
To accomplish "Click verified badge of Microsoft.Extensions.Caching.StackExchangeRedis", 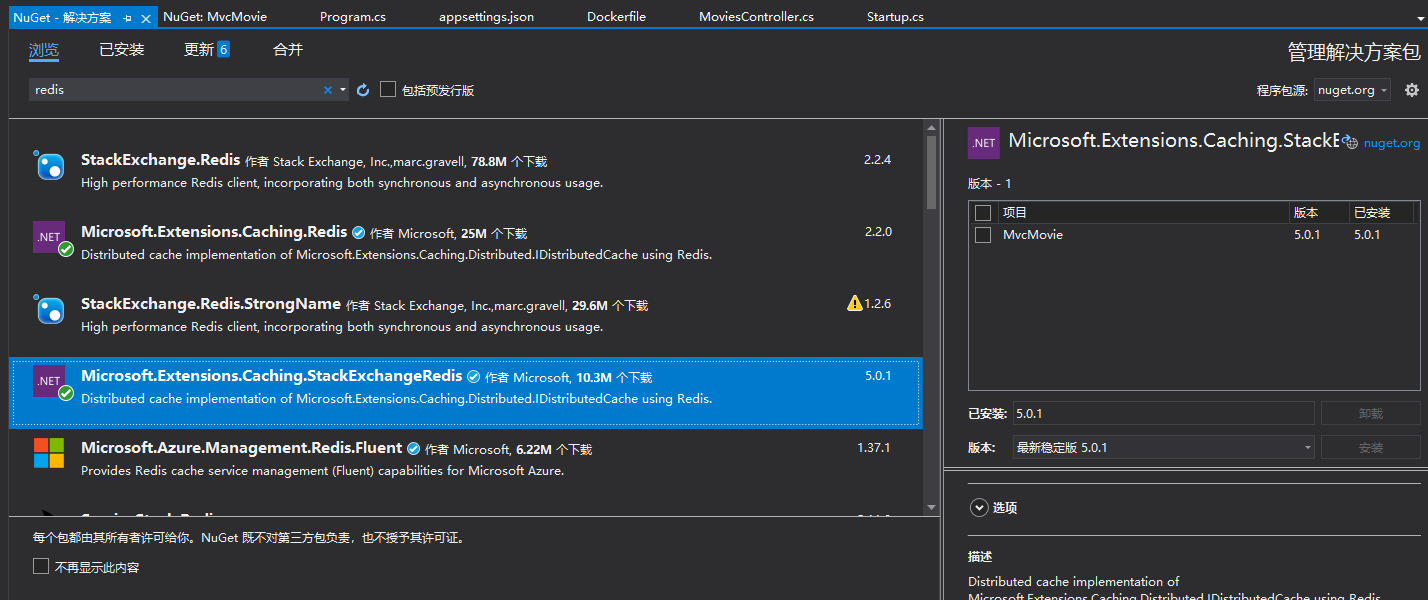I will pos(473,376).
